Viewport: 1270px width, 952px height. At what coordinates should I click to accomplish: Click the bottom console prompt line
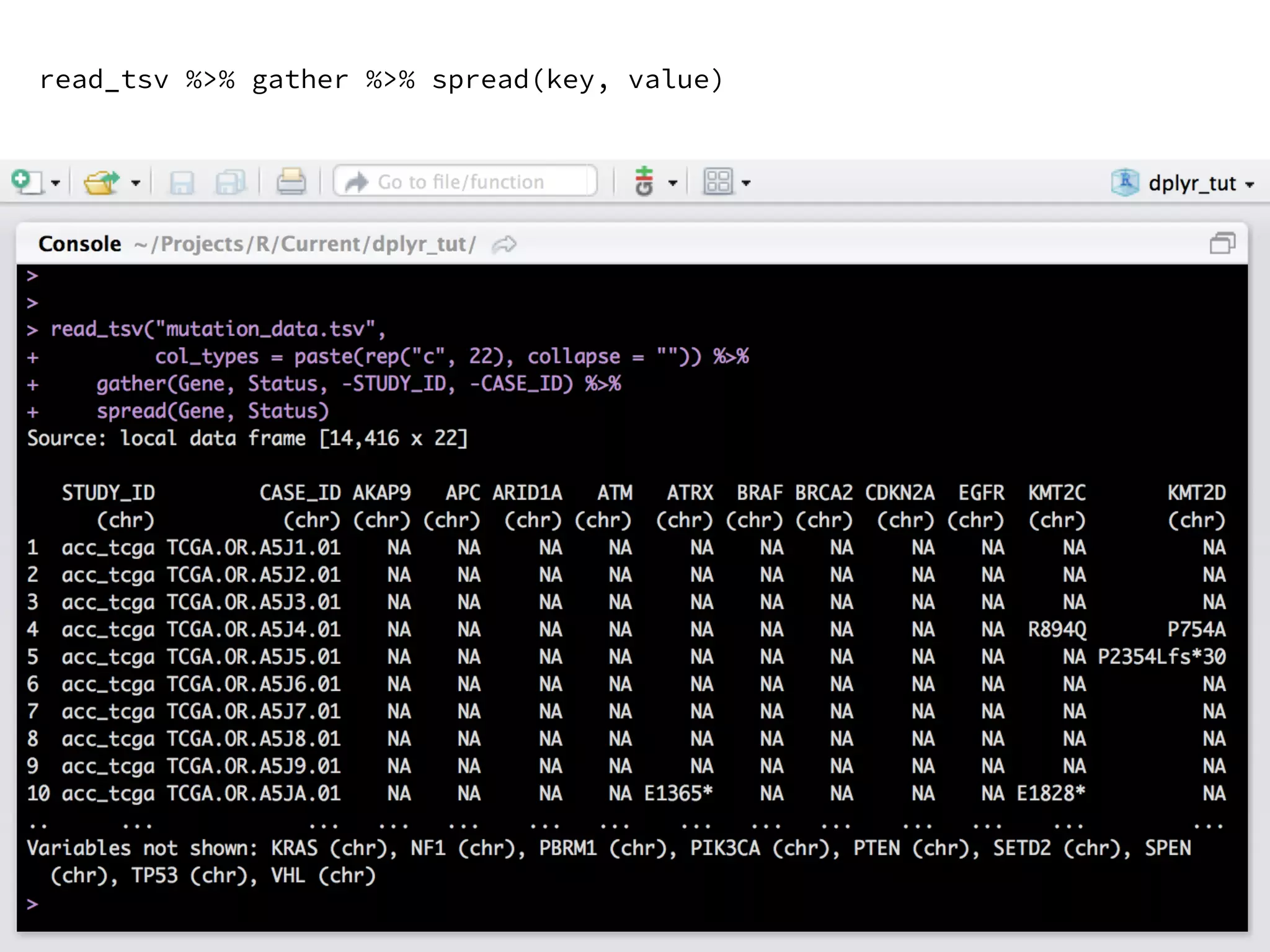click(x=632, y=904)
